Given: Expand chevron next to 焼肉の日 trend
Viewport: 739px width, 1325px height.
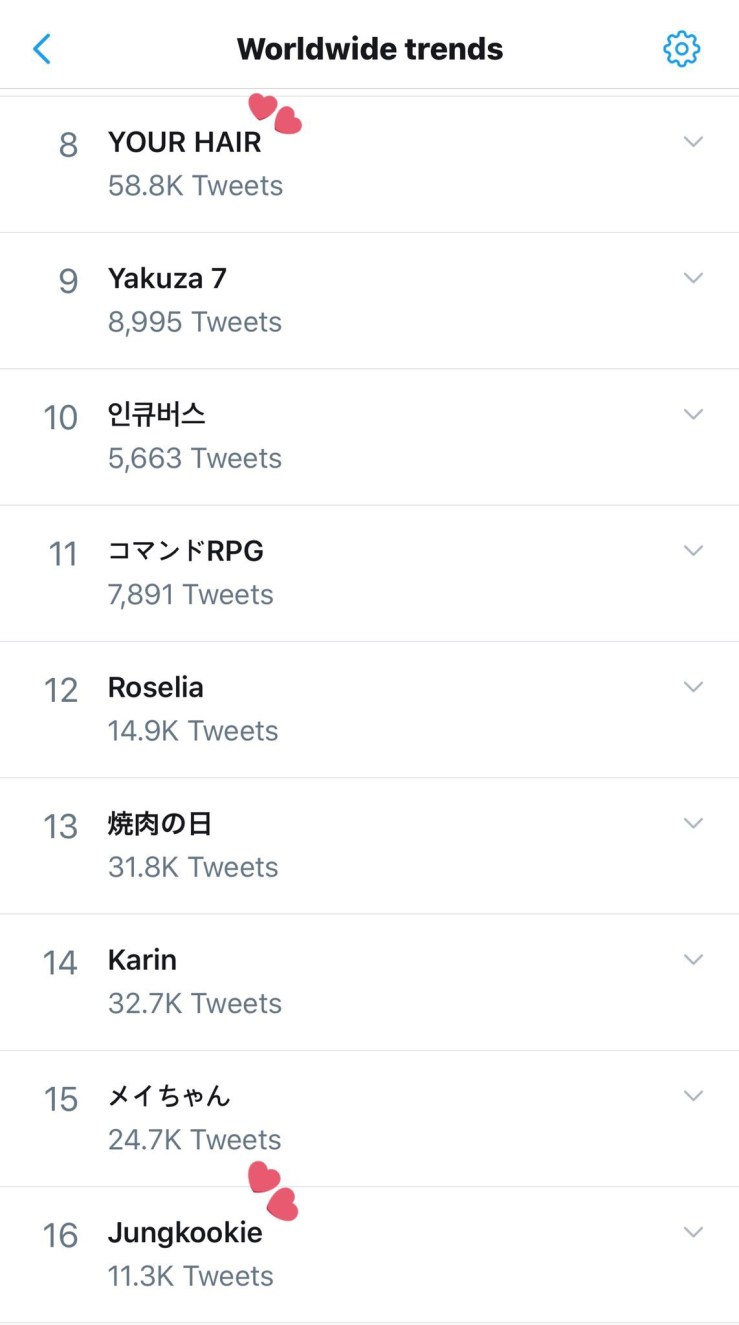Looking at the screenshot, I should (x=693, y=823).
